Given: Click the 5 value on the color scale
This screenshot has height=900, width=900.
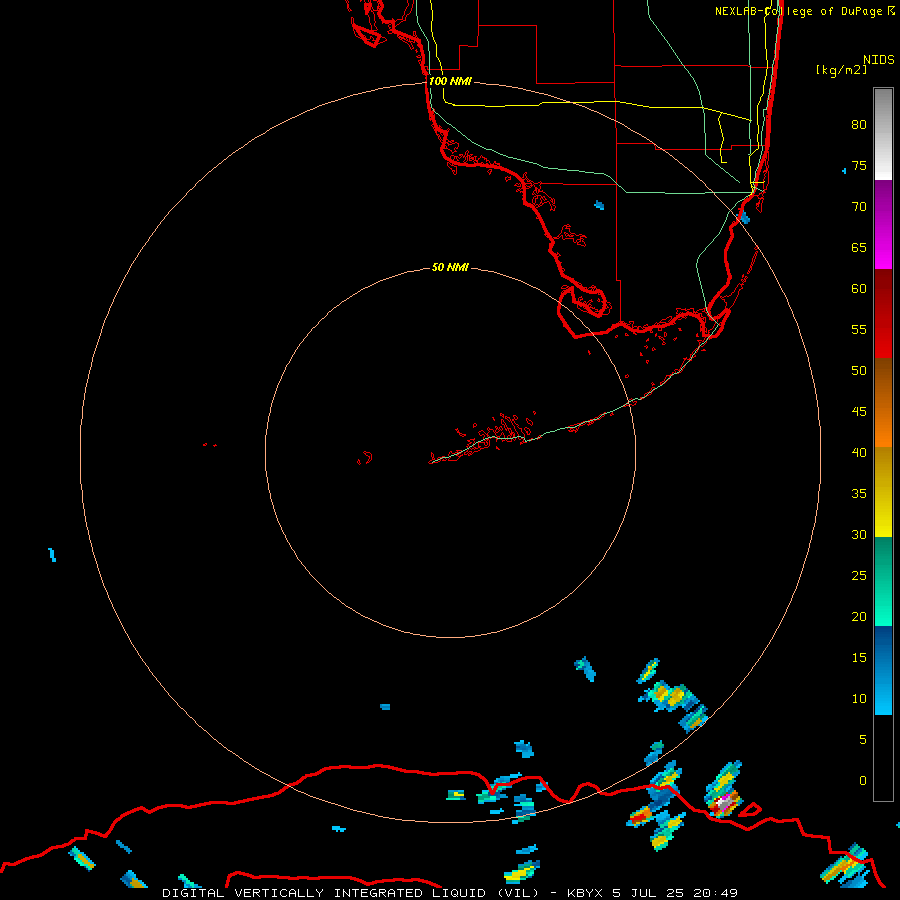Looking at the screenshot, I should coord(863,740).
